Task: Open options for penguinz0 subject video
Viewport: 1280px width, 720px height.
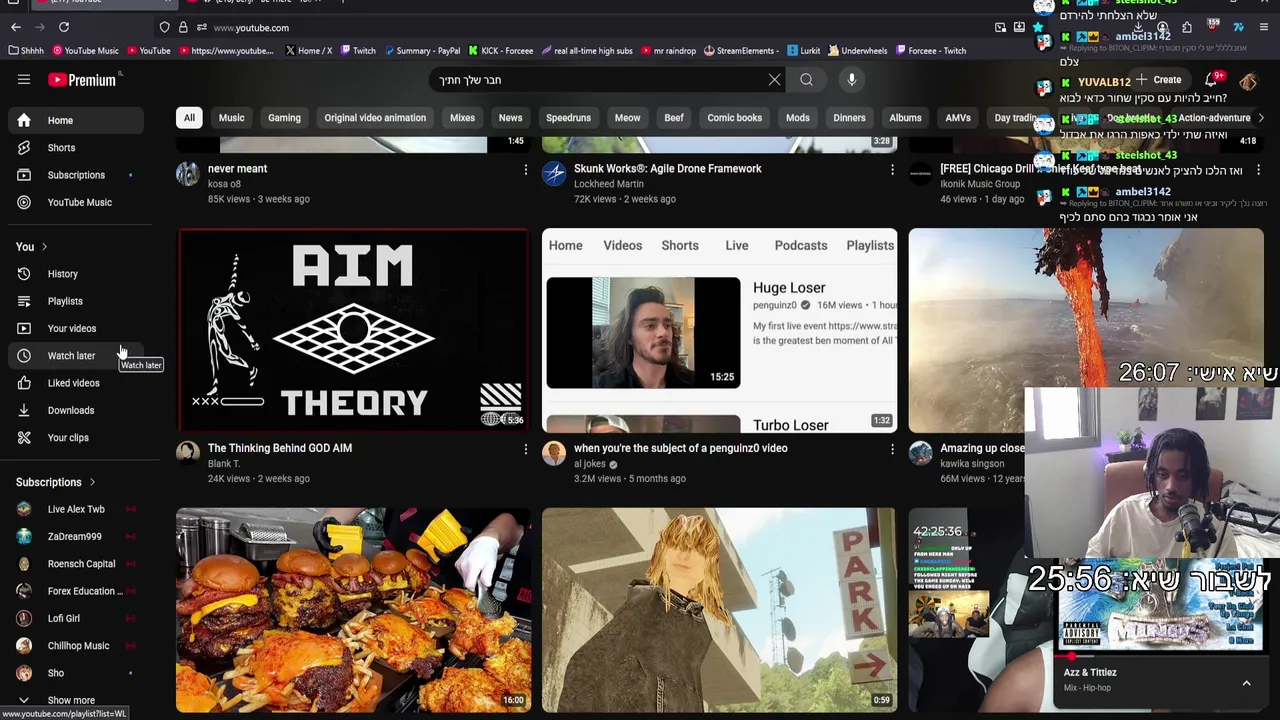Action: tap(892, 450)
